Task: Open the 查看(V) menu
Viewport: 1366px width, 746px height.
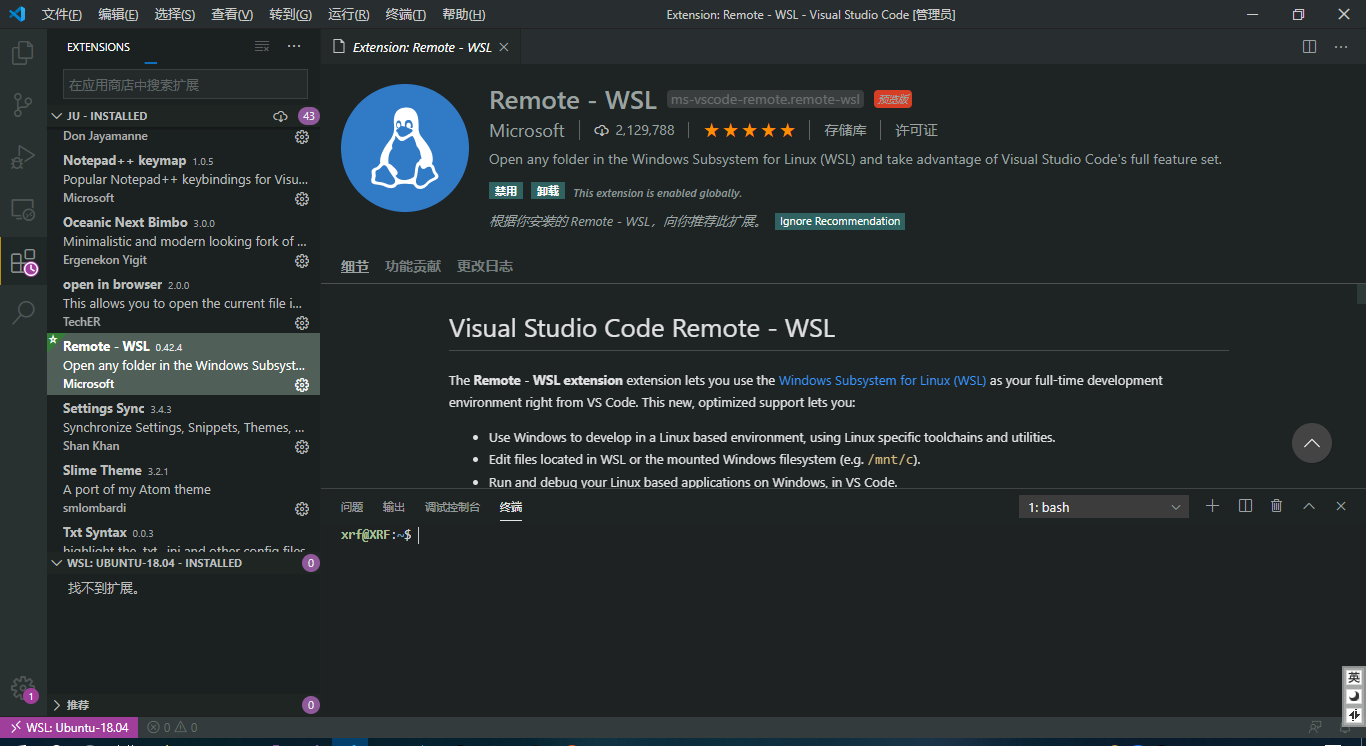Action: (x=232, y=14)
